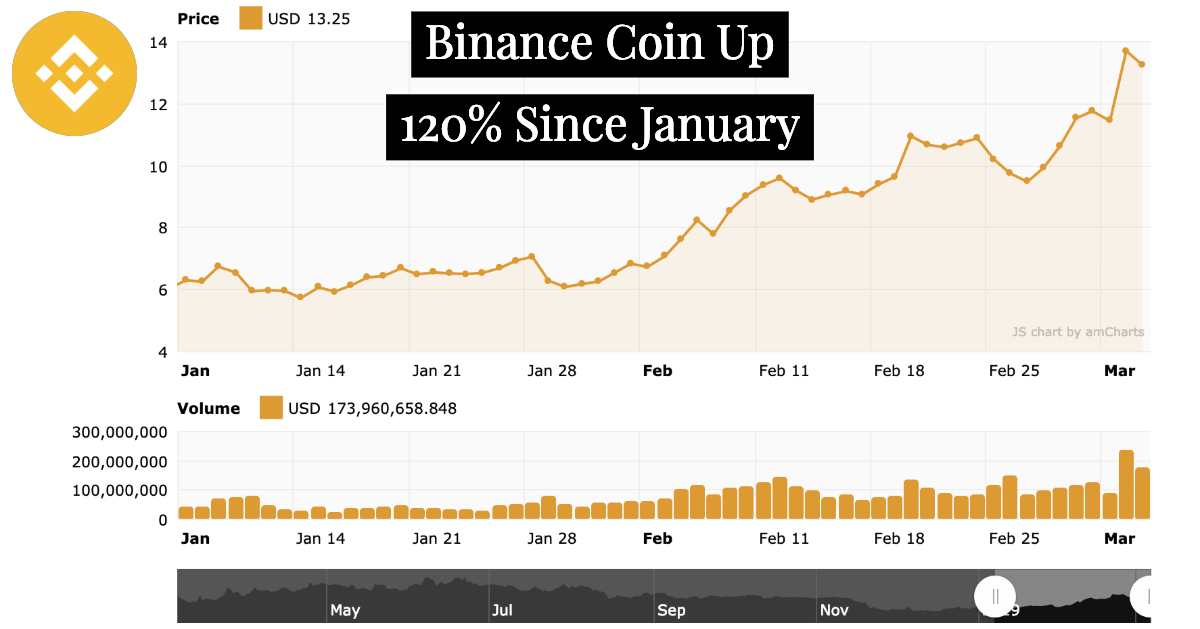Click the orange Price legend swatch
This screenshot has height=629, width=1200.
coord(250,18)
